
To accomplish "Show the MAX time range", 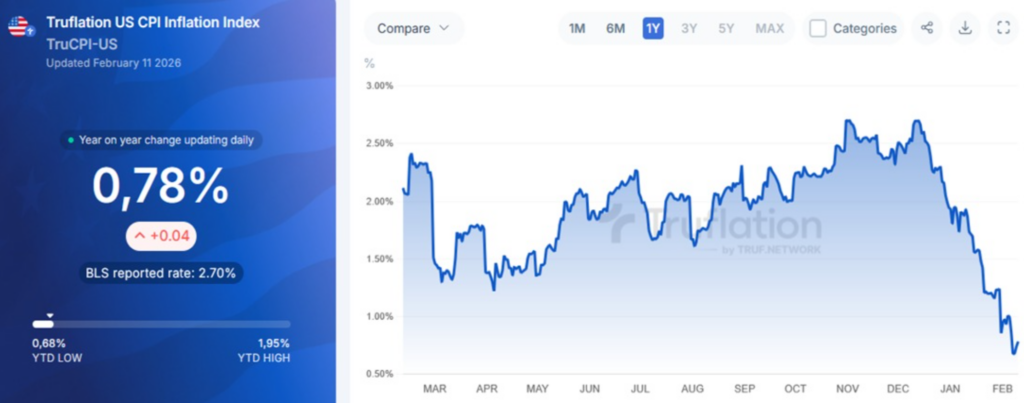I will click(x=769, y=29).
